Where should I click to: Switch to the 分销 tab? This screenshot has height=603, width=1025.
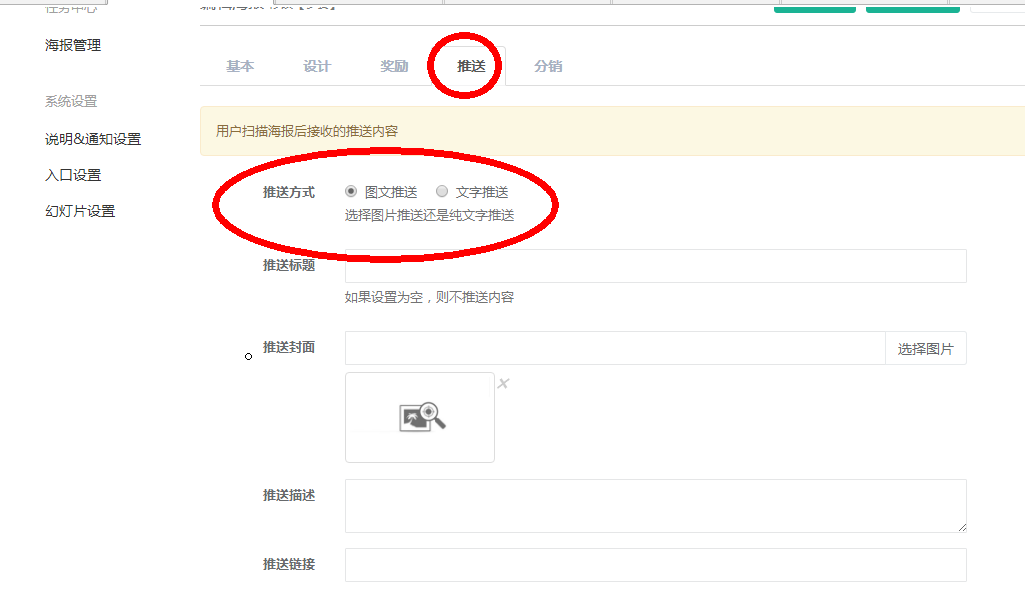(x=548, y=67)
